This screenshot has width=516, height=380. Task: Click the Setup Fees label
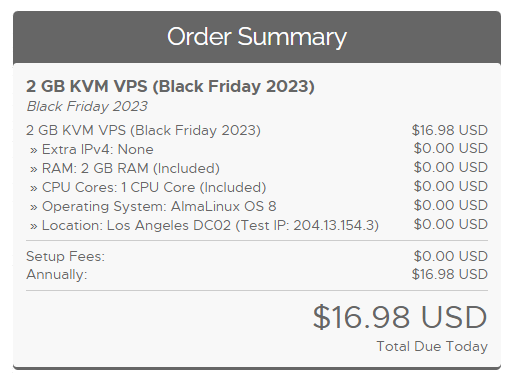coord(65,256)
